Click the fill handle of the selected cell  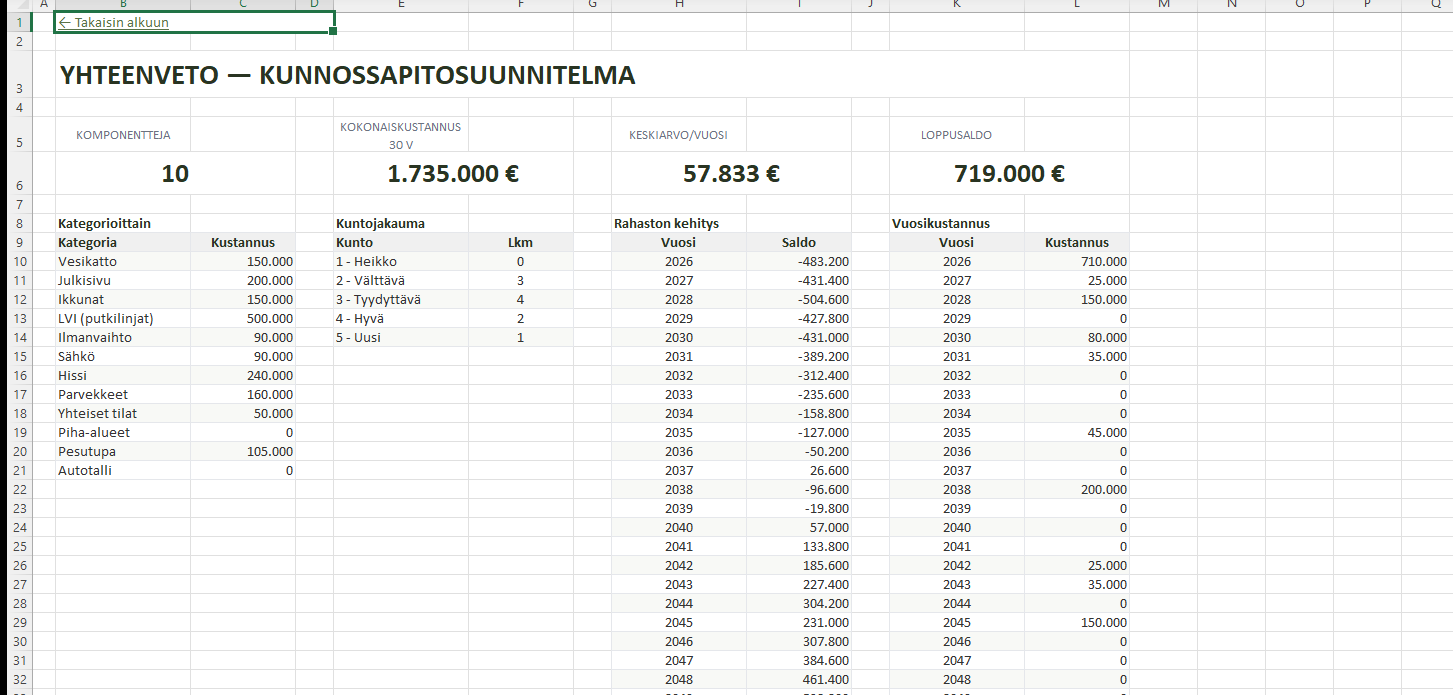coord(333,32)
